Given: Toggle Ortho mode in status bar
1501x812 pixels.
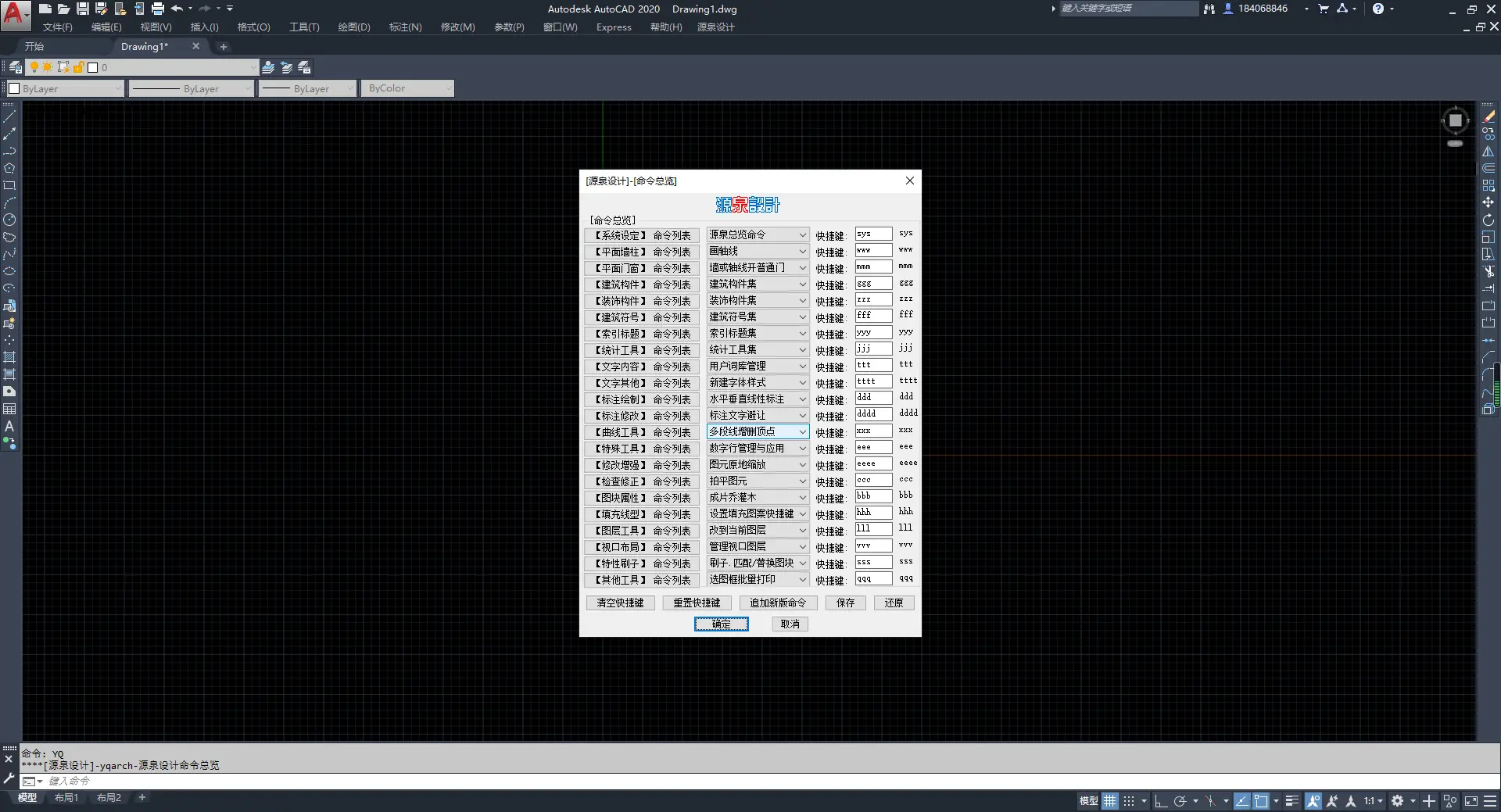Looking at the screenshot, I should (x=1161, y=800).
